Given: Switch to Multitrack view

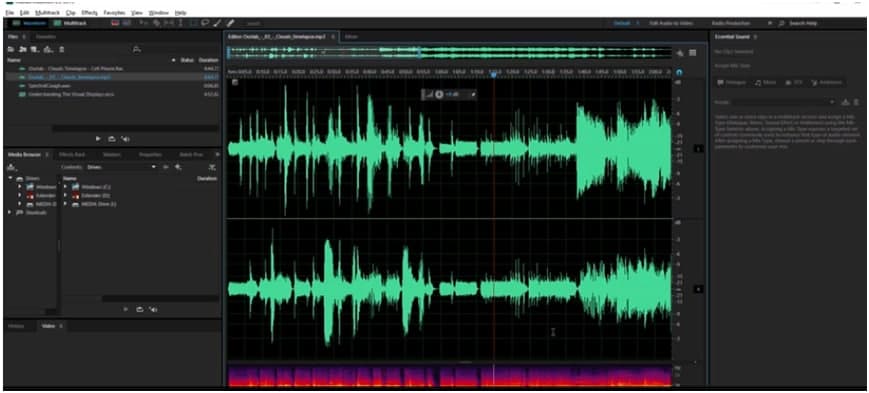Looking at the screenshot, I should pyautogui.click(x=70, y=23).
